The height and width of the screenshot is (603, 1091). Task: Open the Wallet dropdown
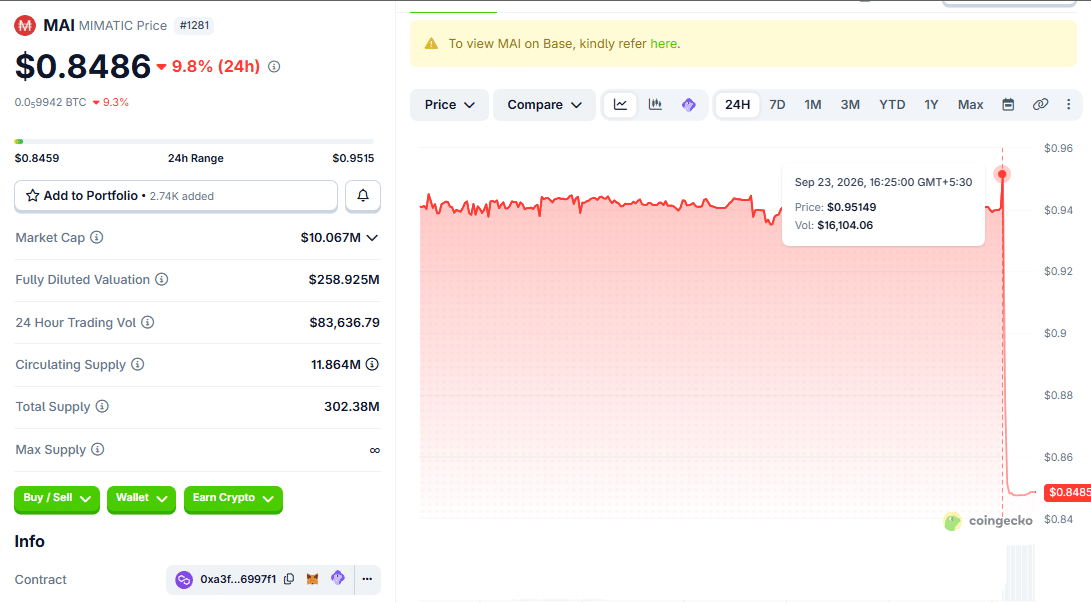(141, 499)
